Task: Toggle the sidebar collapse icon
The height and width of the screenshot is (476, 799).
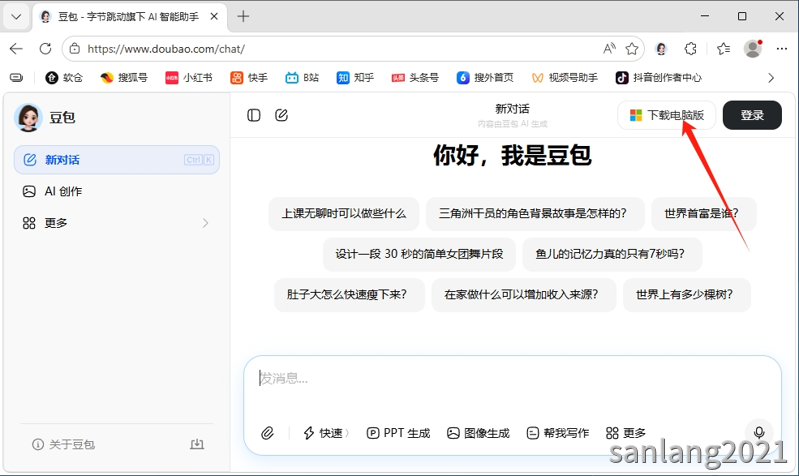Action: click(x=253, y=115)
